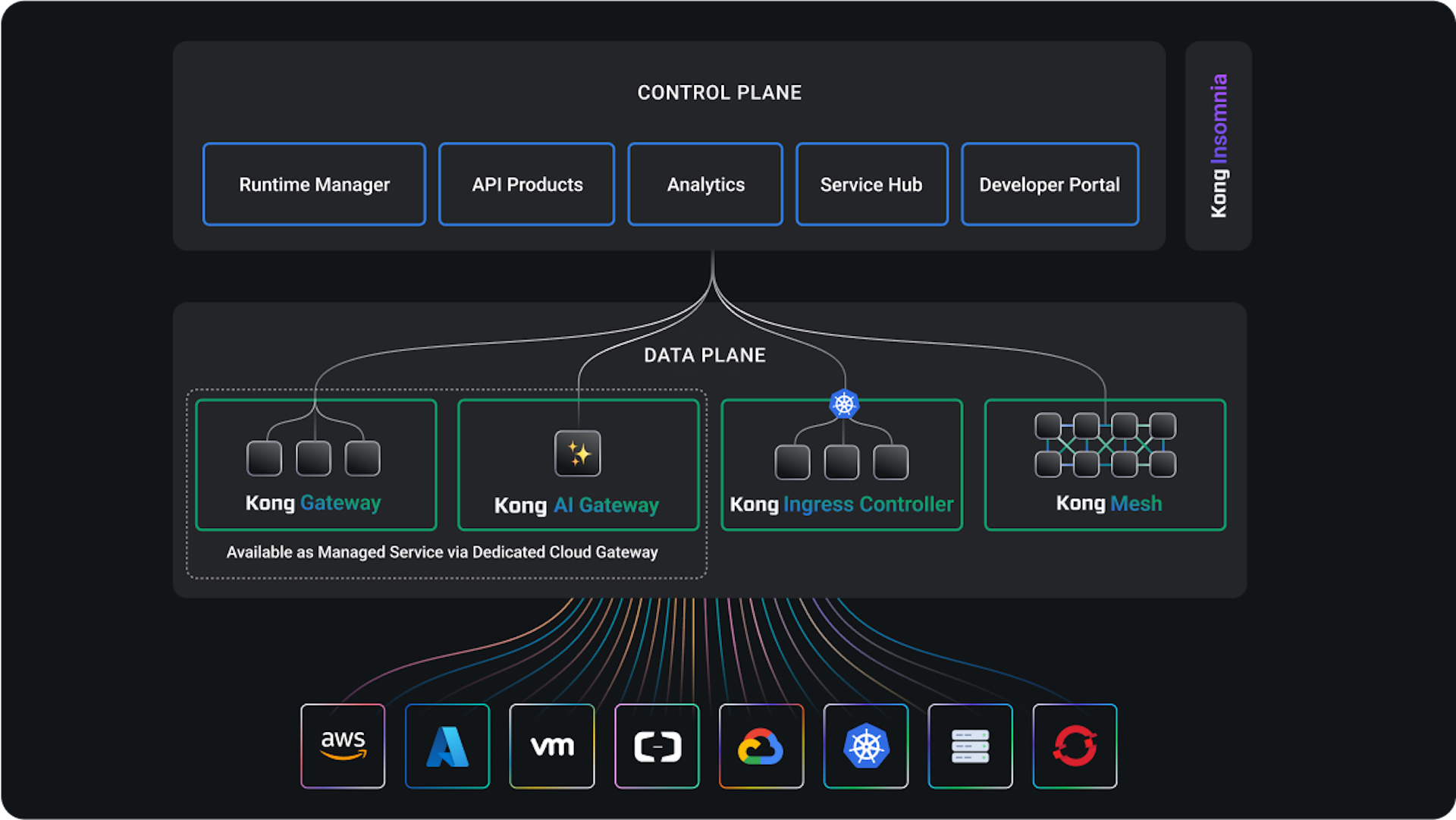
Task: Click the Kong Gateway panel
Action: pyautogui.click(x=315, y=464)
